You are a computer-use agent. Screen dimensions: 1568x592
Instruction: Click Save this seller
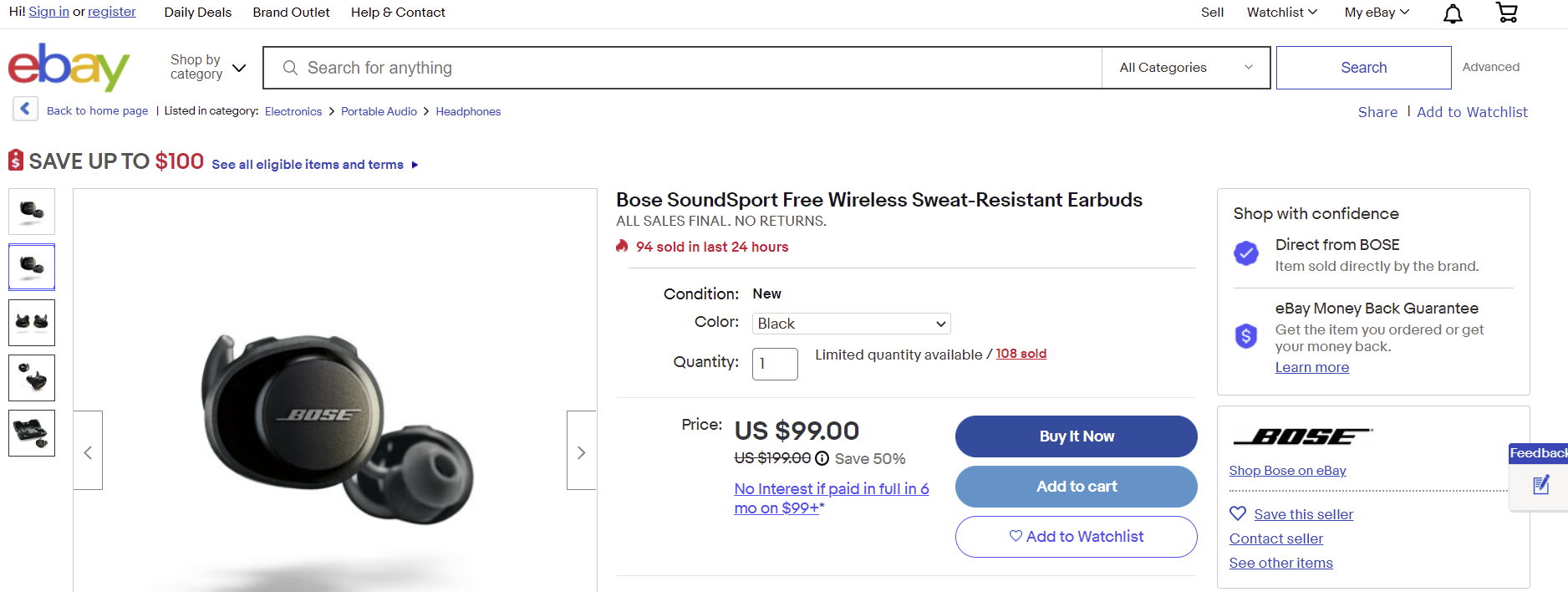point(1303,514)
